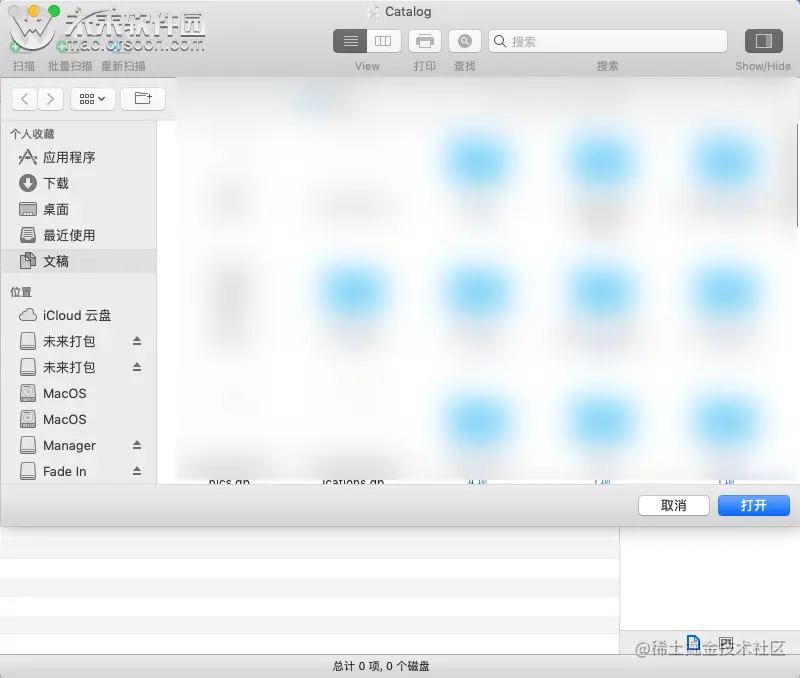Screen dimensions: 806x678
Task: Eject the second 未来打包 volume
Action: 137,367
